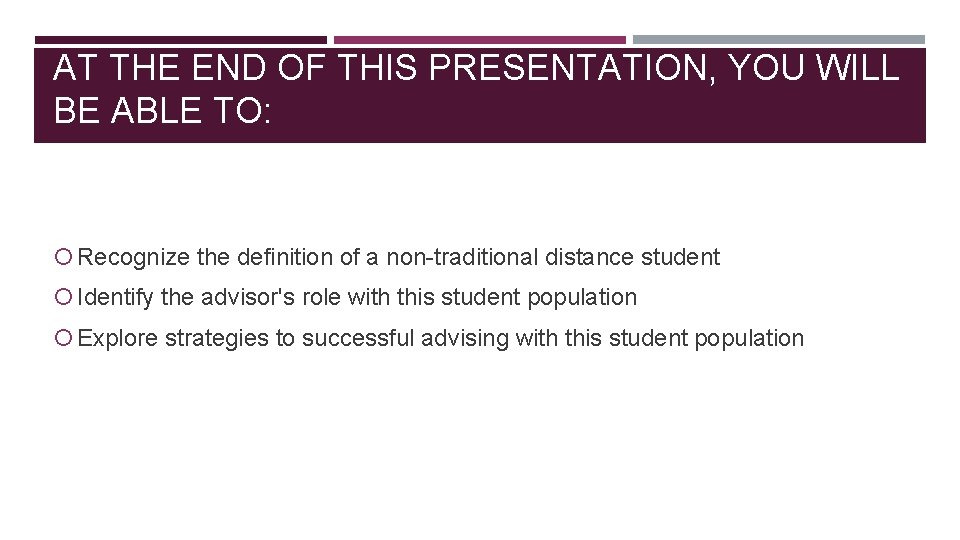The width and height of the screenshot is (960, 540).
Task: Click the word "PRESENTATION," in the title
Action: click(x=572, y=67)
